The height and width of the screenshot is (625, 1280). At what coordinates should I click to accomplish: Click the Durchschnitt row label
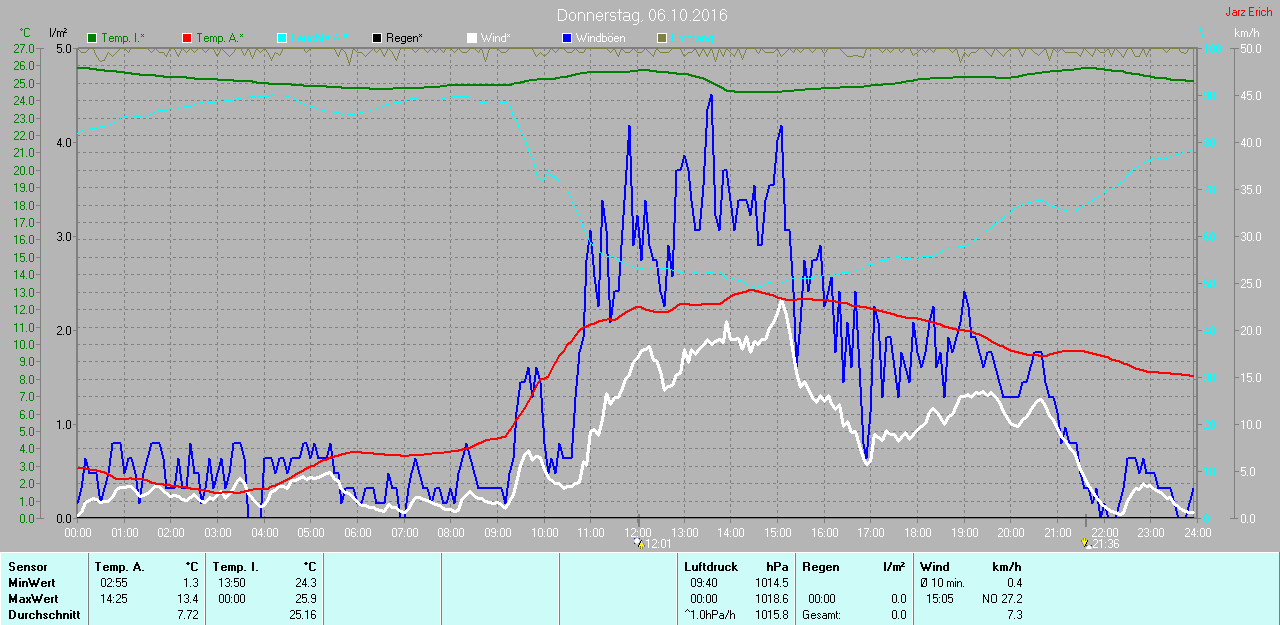tap(43, 615)
